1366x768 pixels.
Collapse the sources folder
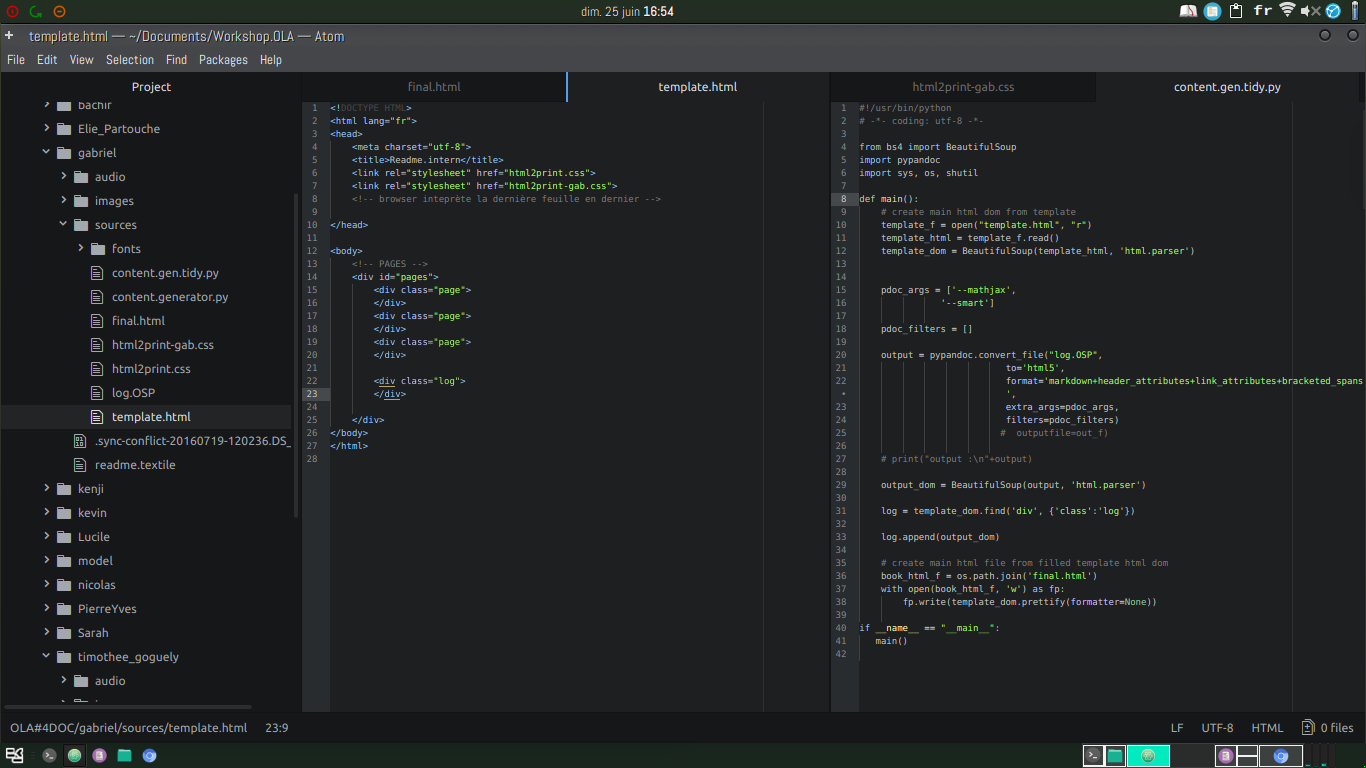(63, 225)
